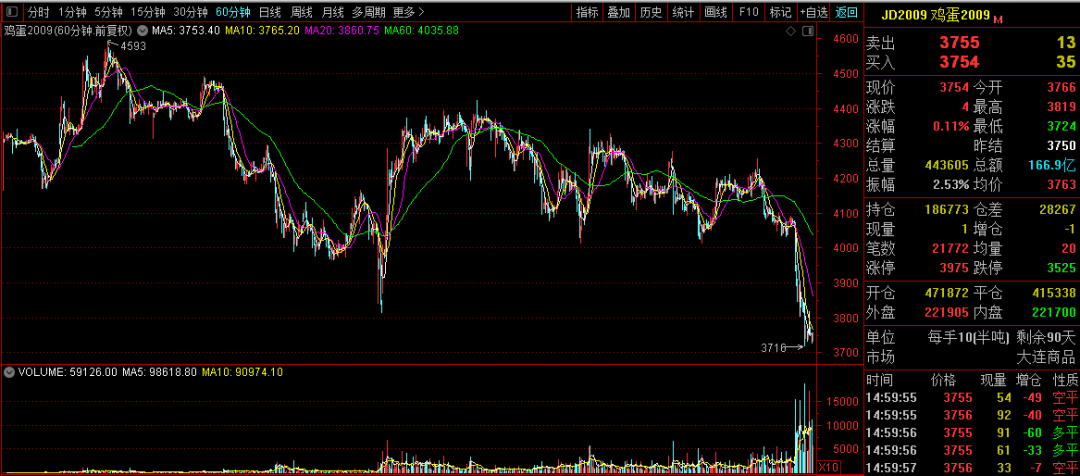Image resolution: width=1080 pixels, height=476 pixels.
Task: Click the 平仓 value 415338
Action: pyautogui.click(x=1053, y=293)
